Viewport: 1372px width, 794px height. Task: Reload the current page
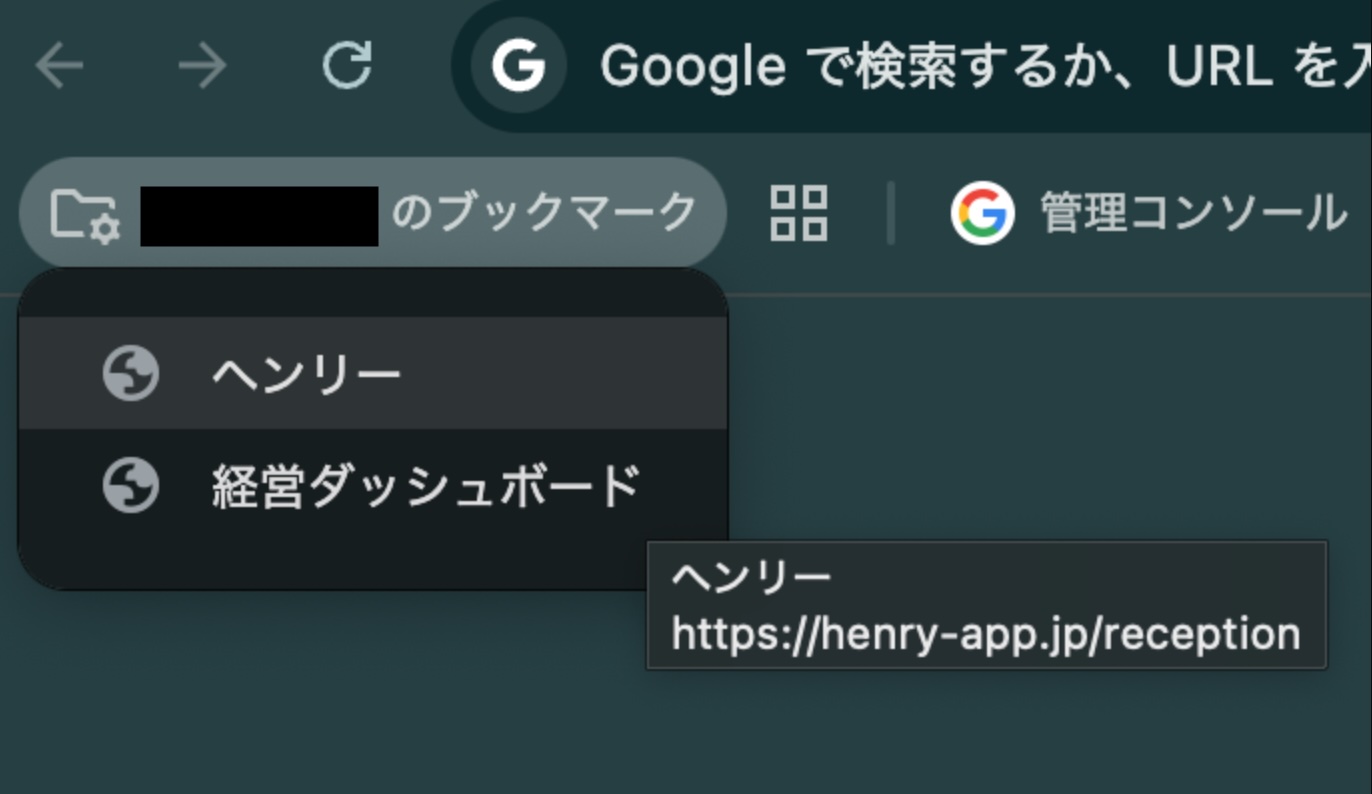click(x=347, y=67)
